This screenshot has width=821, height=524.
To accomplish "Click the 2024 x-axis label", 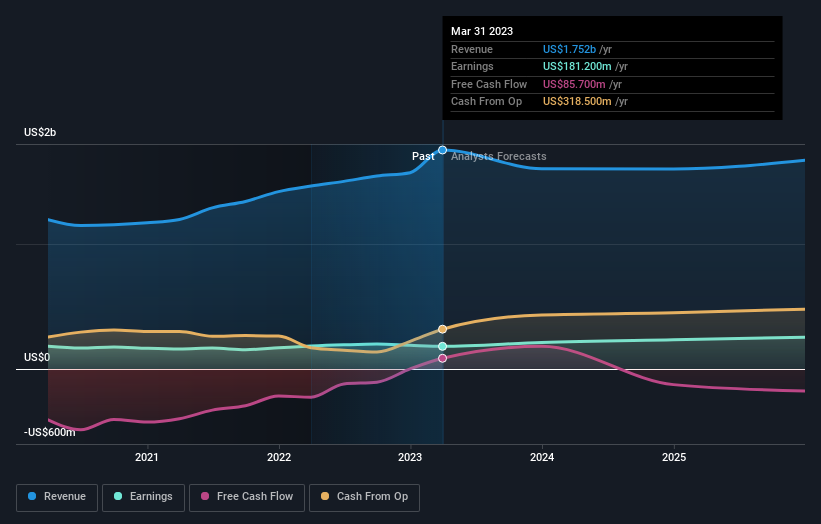I will coord(542,457).
